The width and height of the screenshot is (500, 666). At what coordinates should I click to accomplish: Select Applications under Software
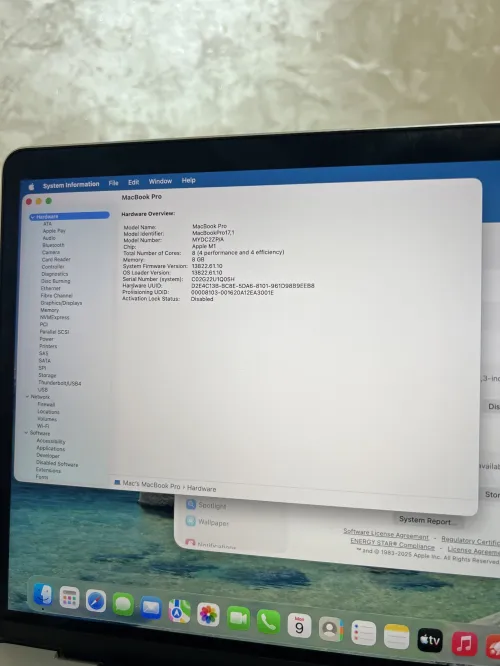pos(50,449)
